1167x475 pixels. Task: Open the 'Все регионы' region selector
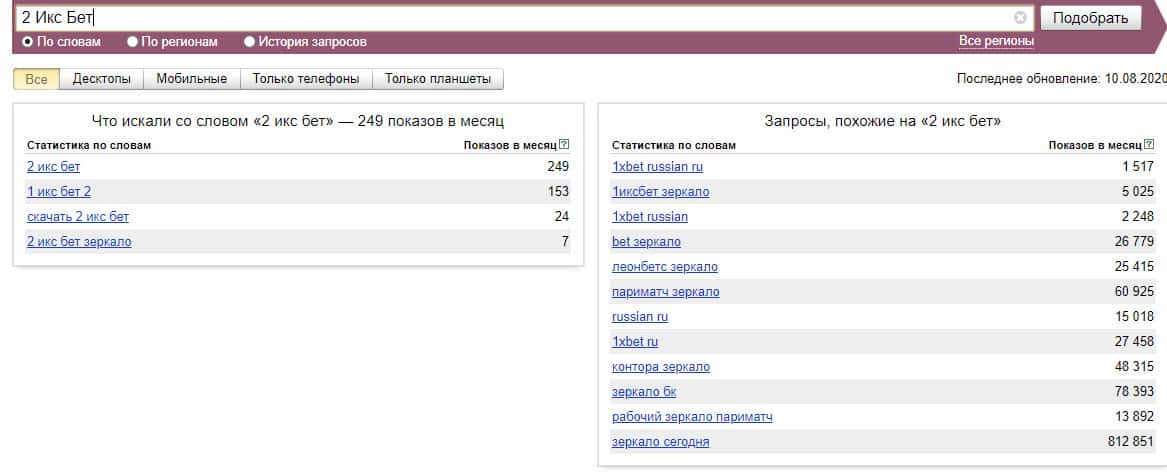coord(996,41)
